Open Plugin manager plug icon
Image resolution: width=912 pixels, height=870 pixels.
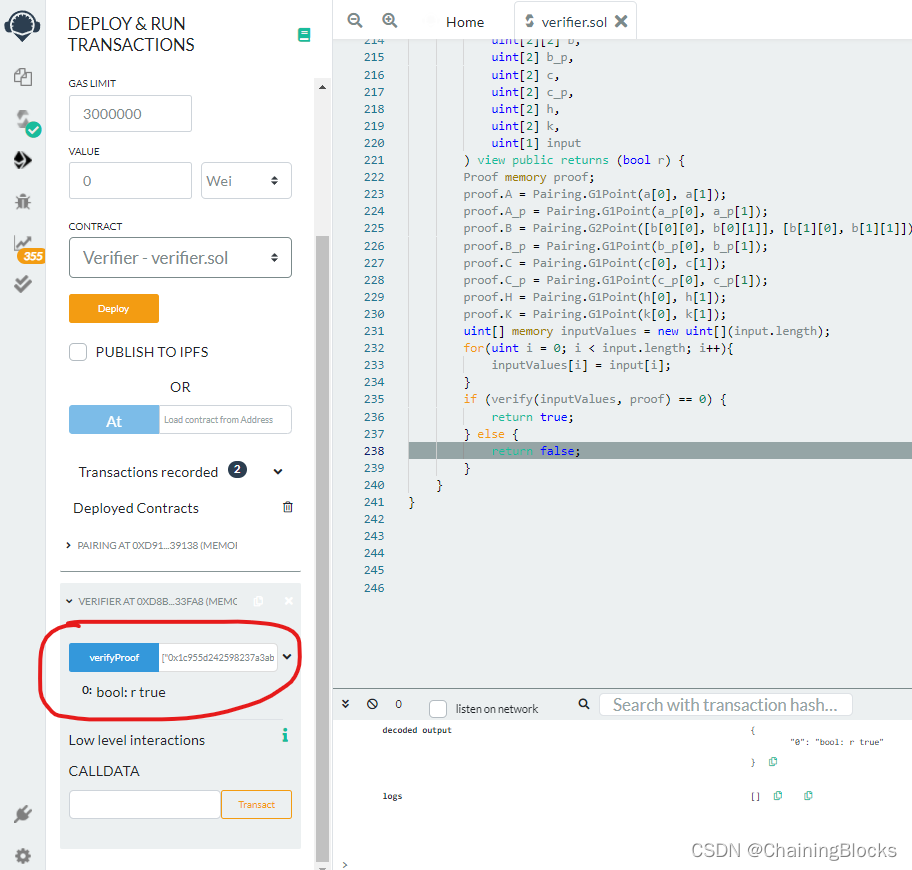23,814
